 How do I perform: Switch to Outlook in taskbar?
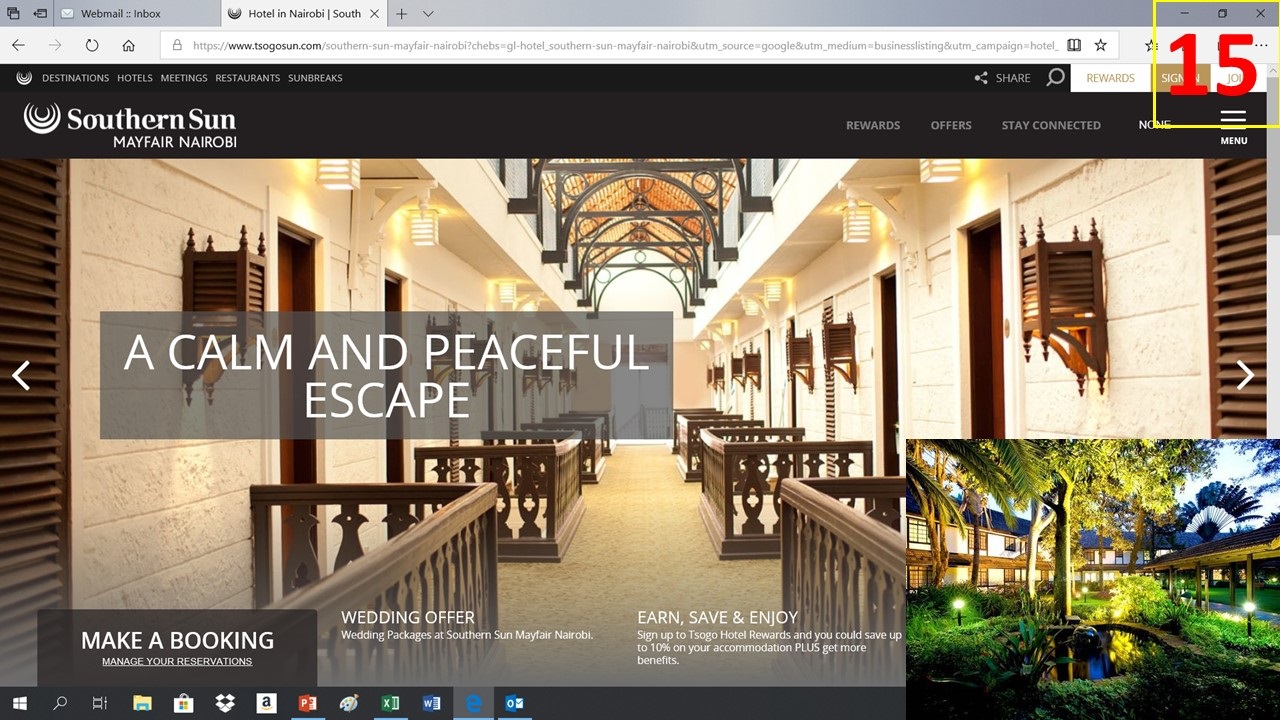point(514,703)
